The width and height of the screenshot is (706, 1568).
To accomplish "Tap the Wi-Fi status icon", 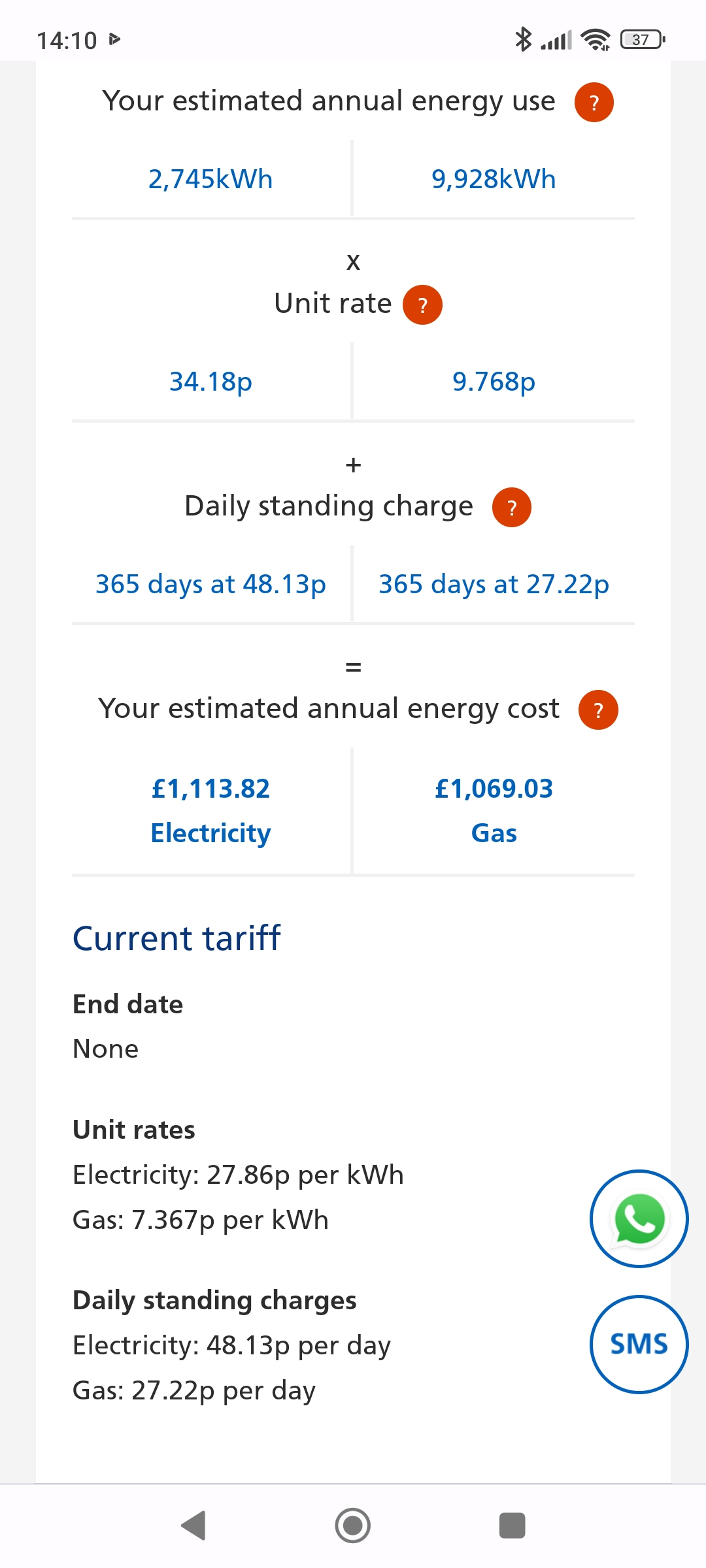I will (595, 40).
